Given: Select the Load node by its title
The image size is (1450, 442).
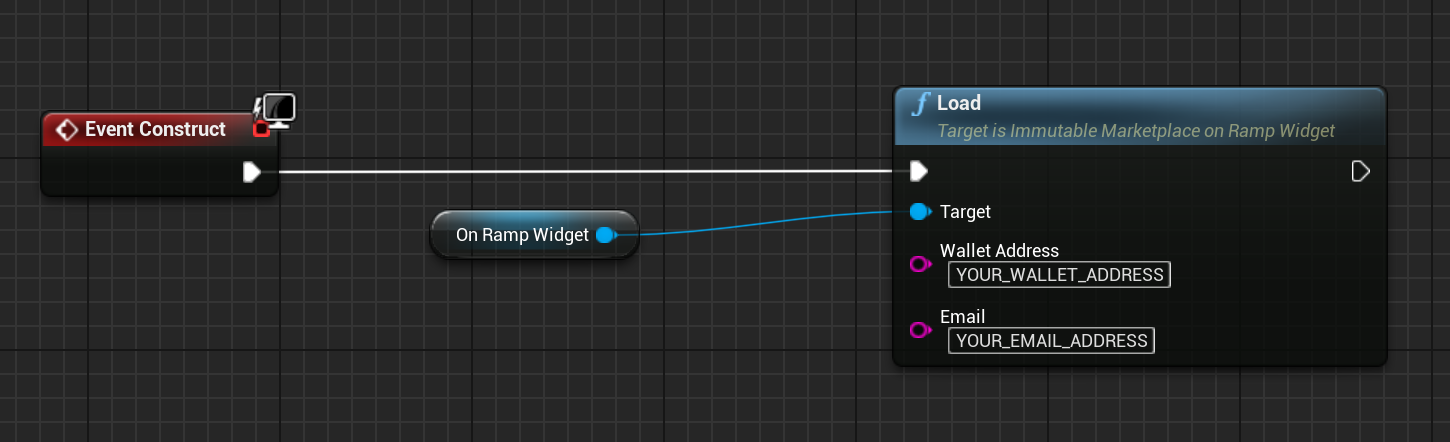Looking at the screenshot, I should tap(959, 103).
